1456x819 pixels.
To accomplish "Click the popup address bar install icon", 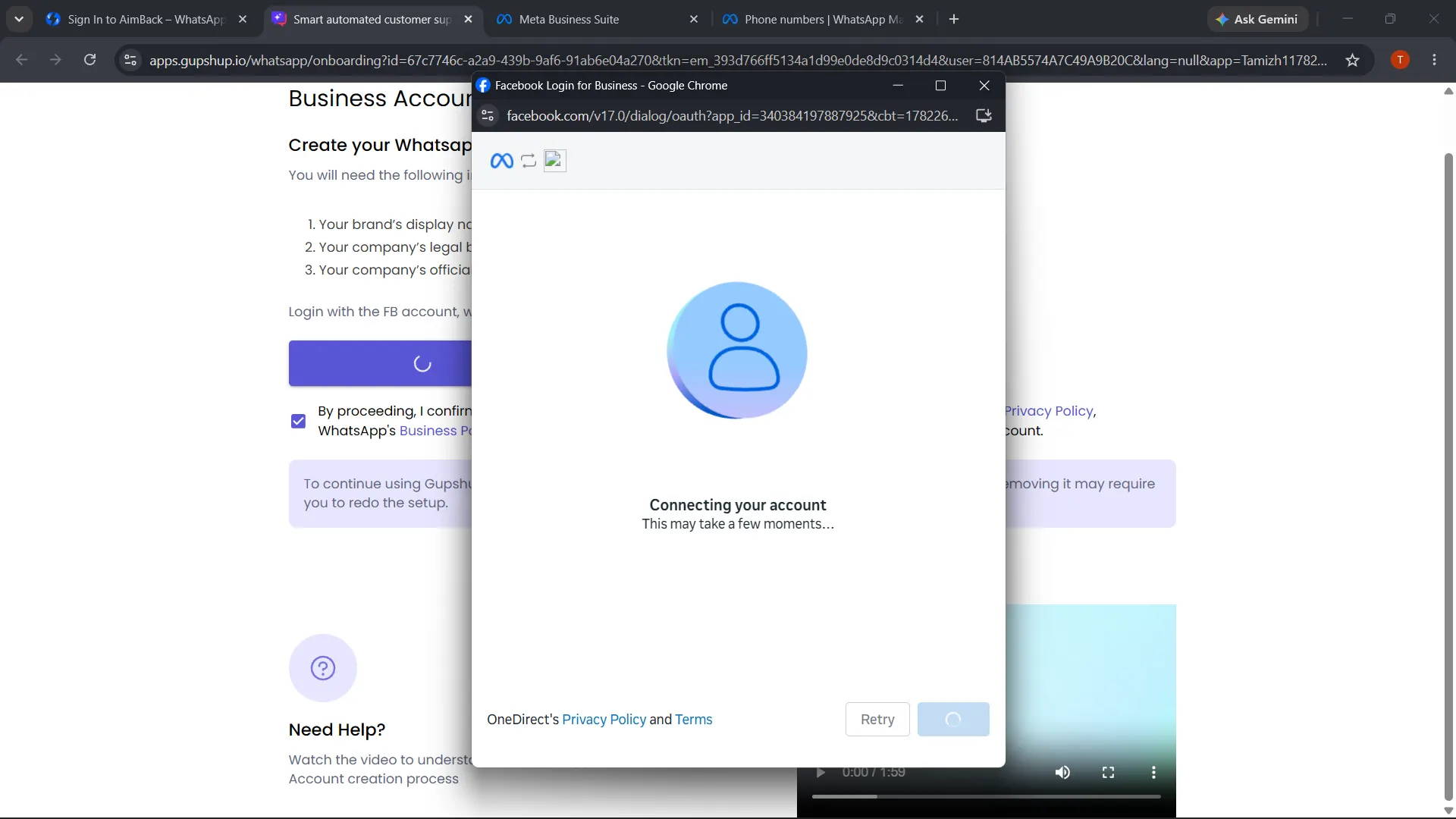I will [984, 115].
